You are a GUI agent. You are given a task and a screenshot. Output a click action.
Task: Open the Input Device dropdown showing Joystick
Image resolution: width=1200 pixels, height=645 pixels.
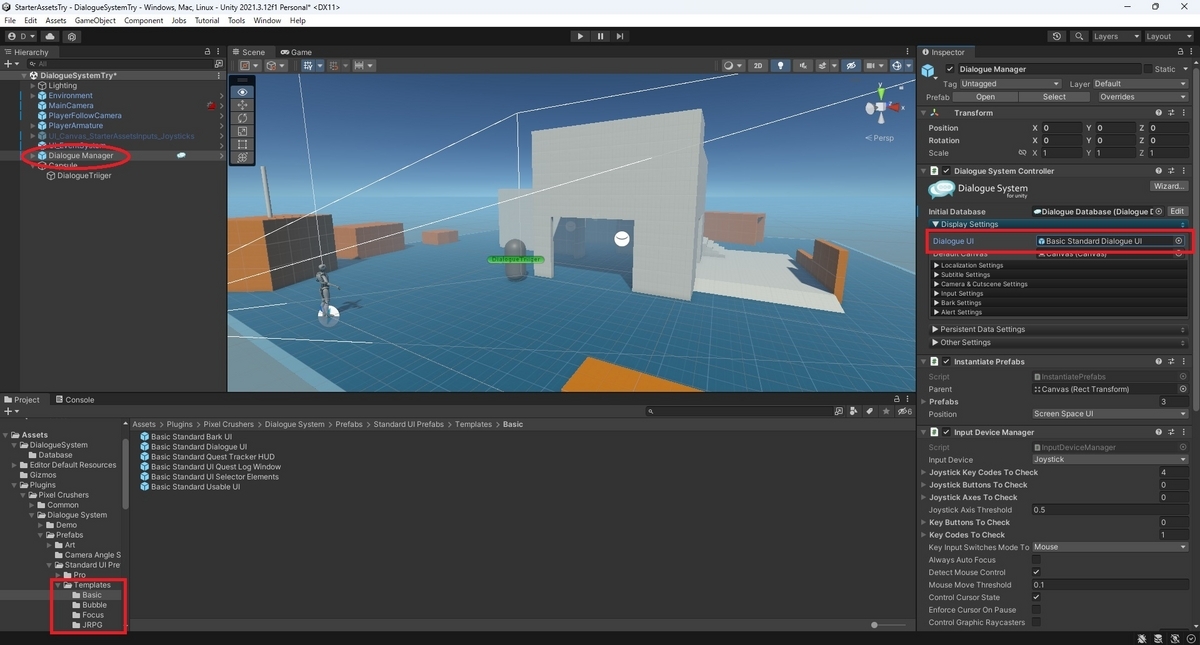click(x=1110, y=460)
